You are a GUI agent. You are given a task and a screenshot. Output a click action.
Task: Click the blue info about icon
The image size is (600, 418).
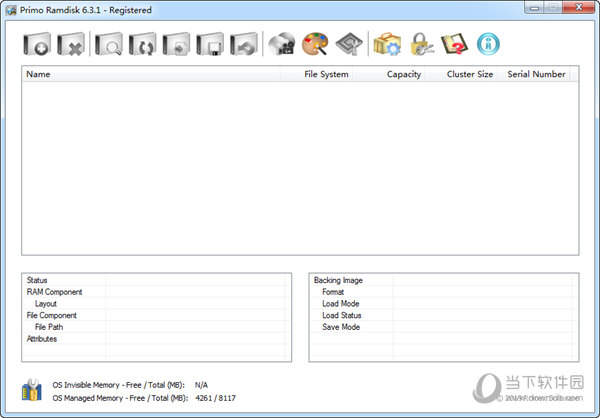(488, 44)
